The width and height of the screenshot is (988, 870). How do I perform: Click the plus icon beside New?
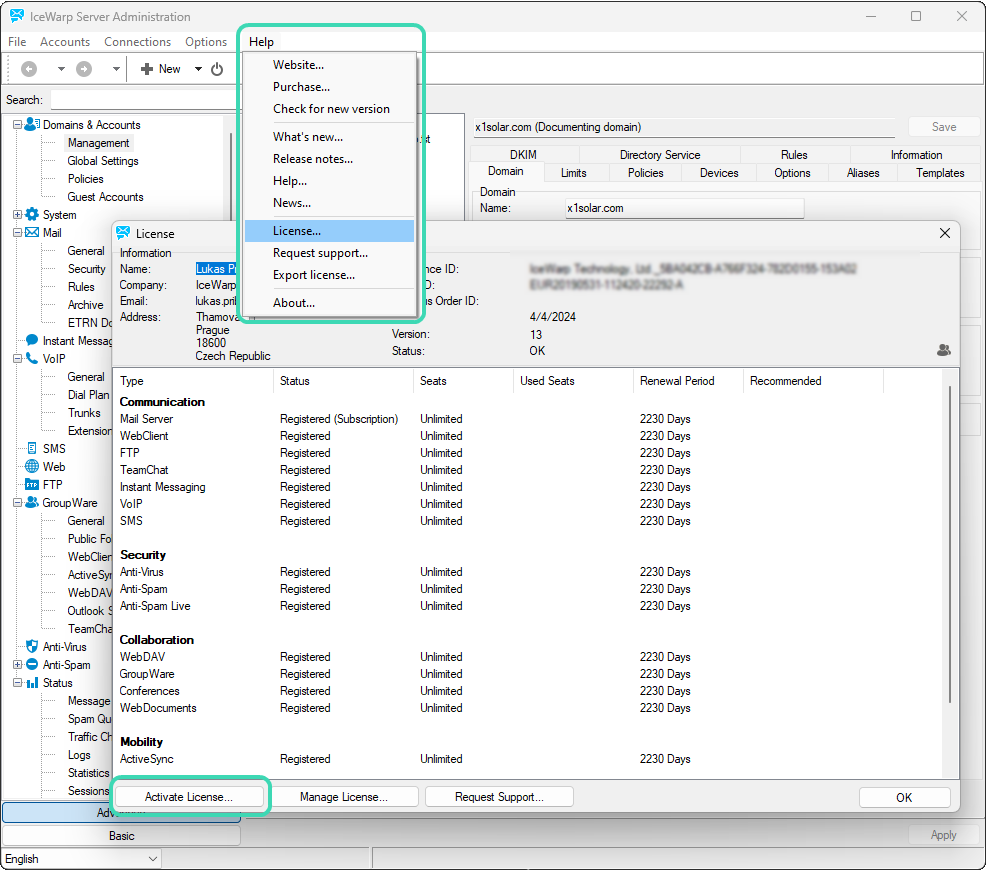coord(147,69)
